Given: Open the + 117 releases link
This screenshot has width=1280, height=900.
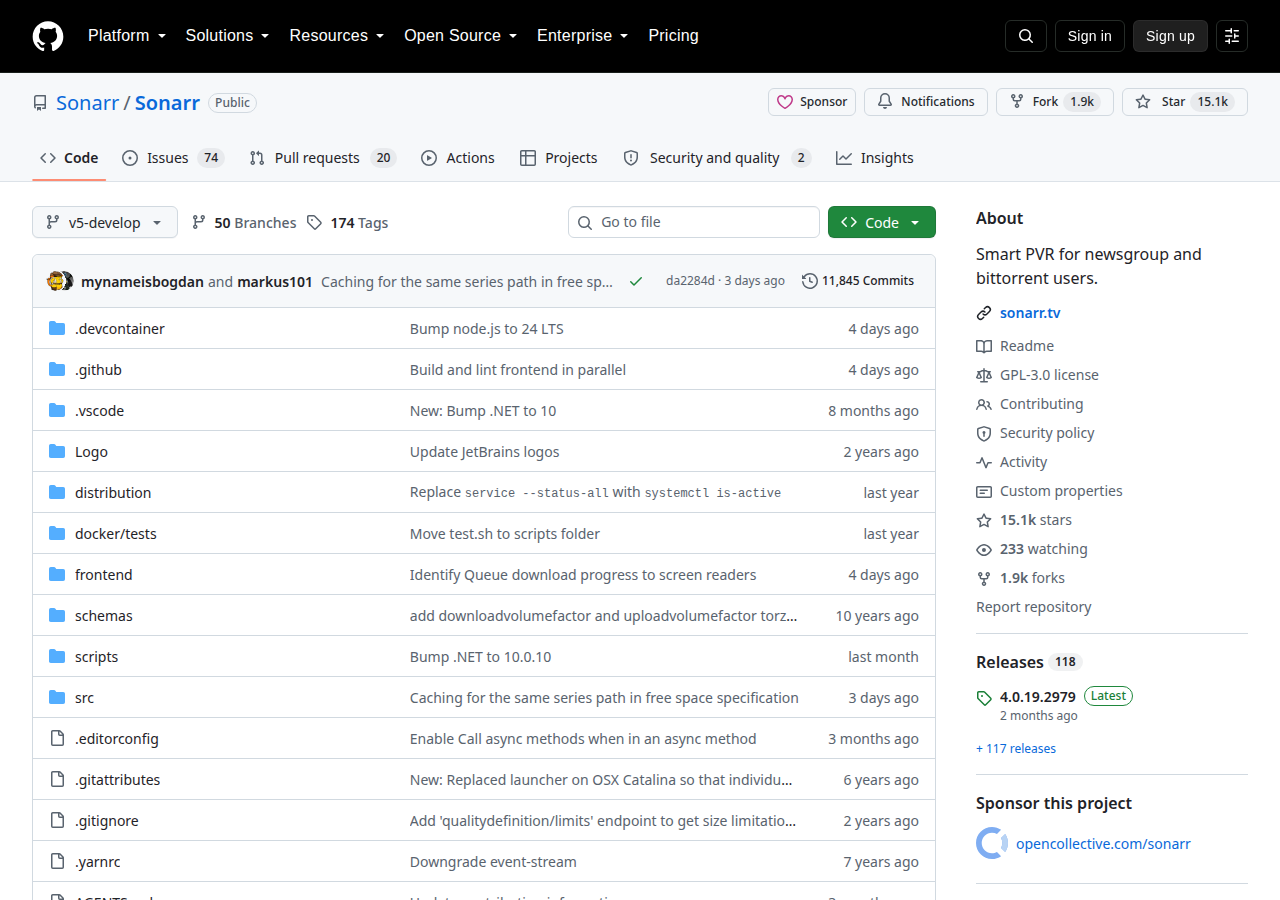Looking at the screenshot, I should [x=1016, y=748].
